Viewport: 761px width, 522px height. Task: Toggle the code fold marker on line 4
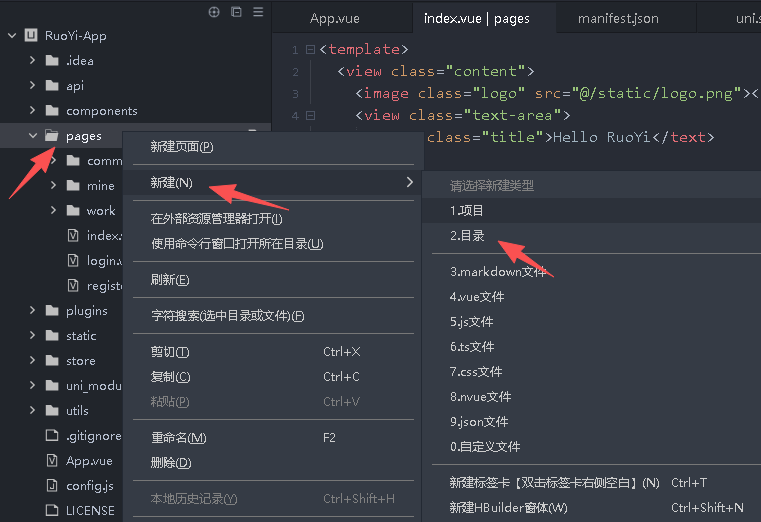(310, 116)
